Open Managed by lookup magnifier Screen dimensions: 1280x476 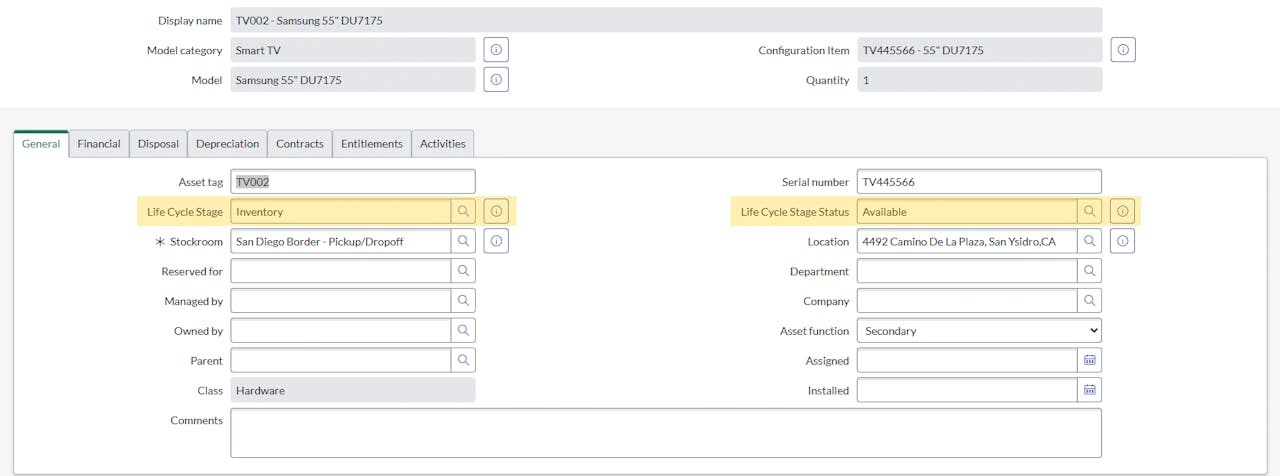(x=463, y=301)
